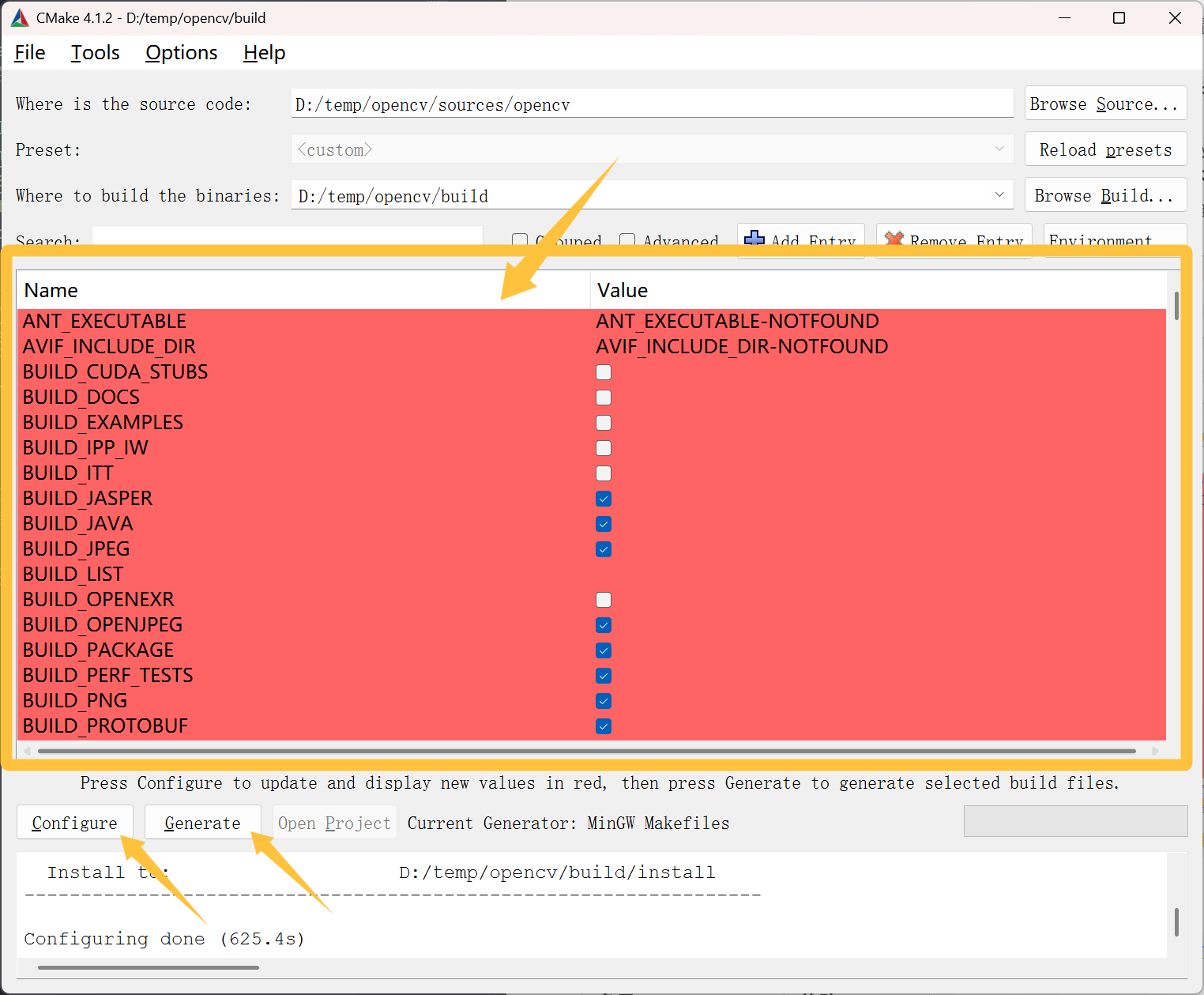1204x995 pixels.
Task: Open the Options menu
Action: click(x=181, y=52)
